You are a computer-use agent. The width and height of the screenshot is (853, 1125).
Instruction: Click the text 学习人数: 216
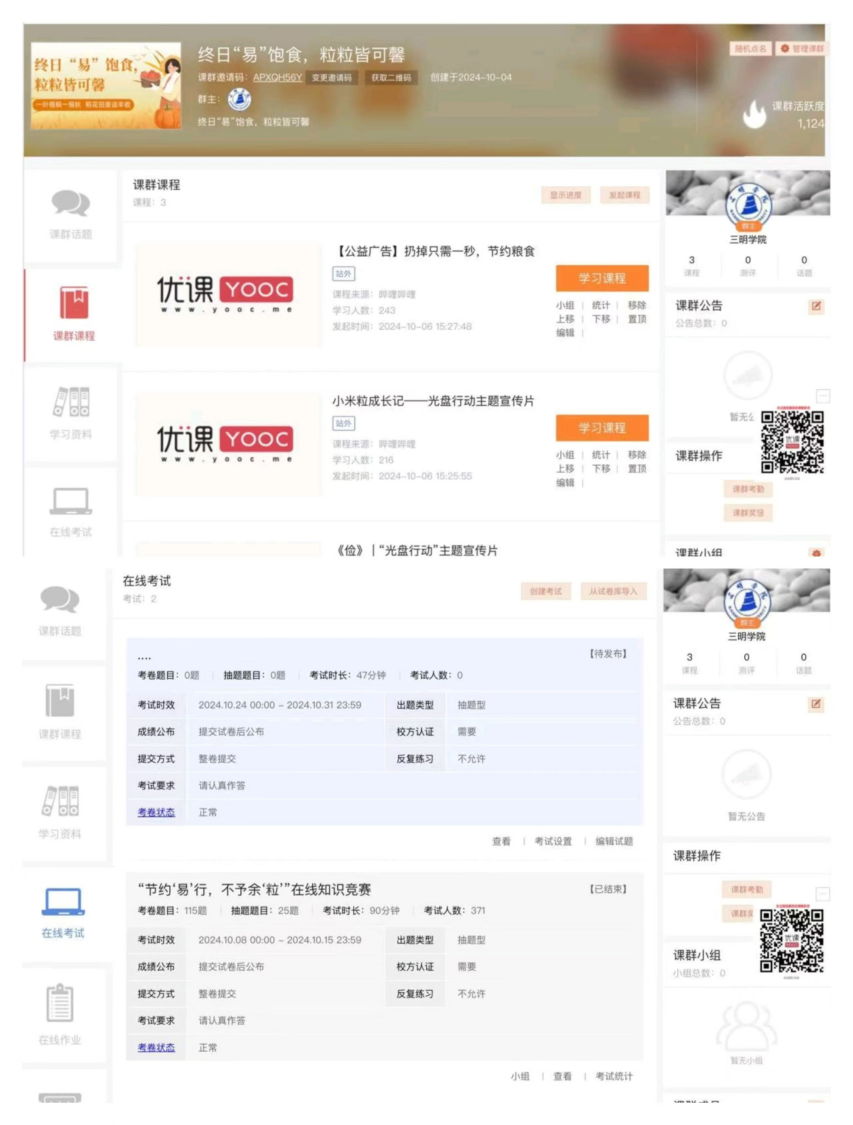pyautogui.click(x=363, y=459)
